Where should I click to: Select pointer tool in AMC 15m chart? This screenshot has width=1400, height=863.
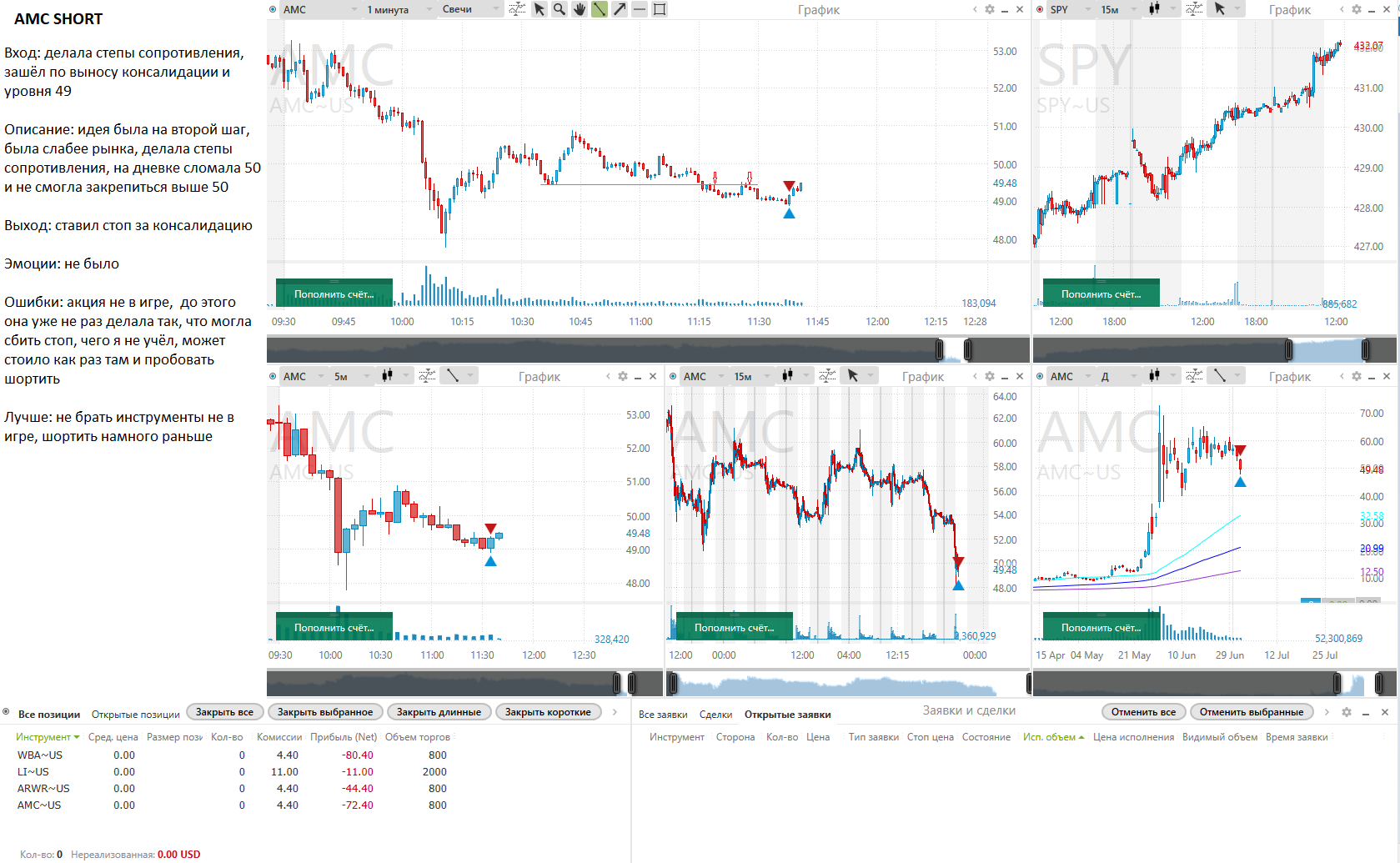coord(853,376)
